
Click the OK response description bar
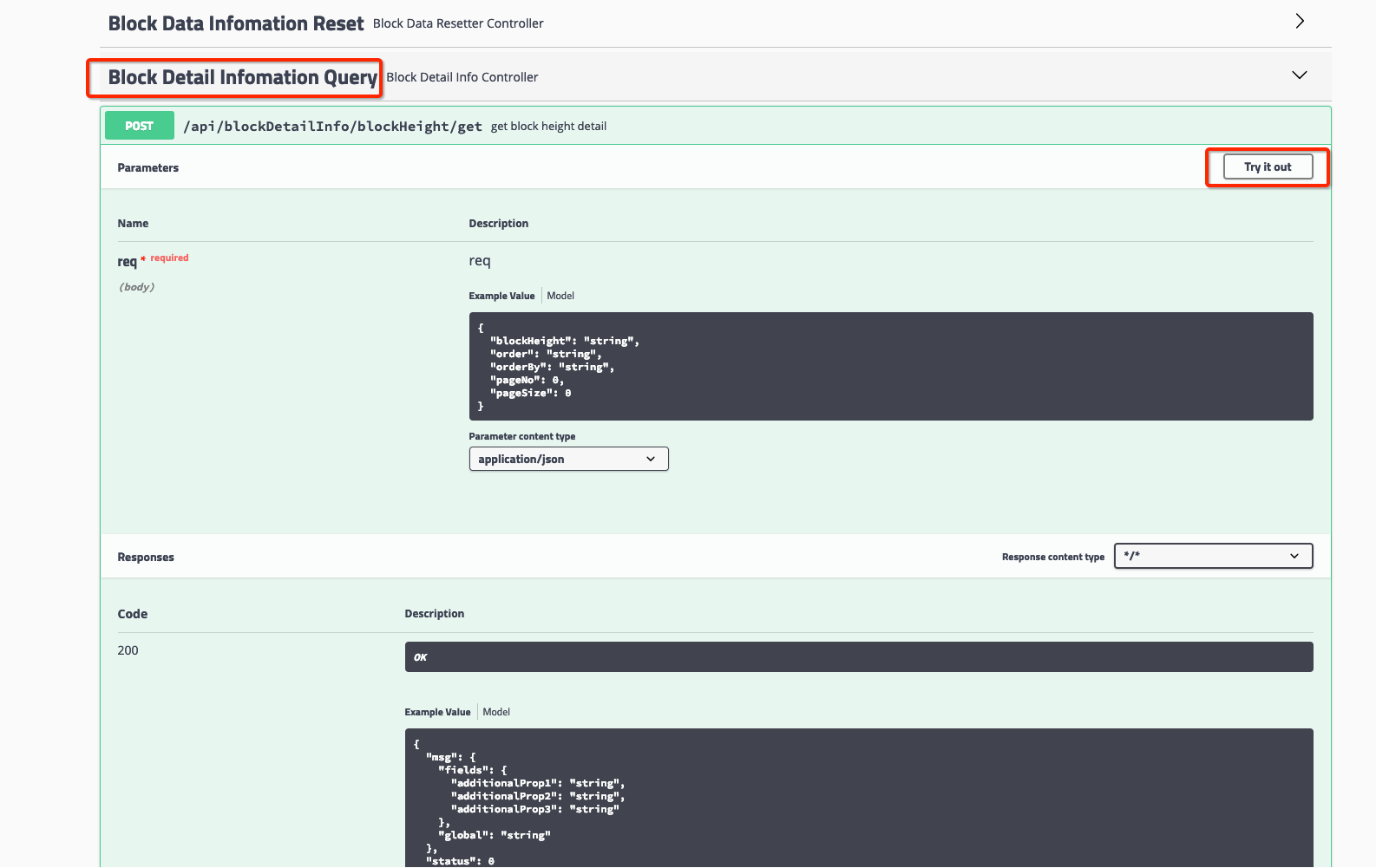click(858, 657)
